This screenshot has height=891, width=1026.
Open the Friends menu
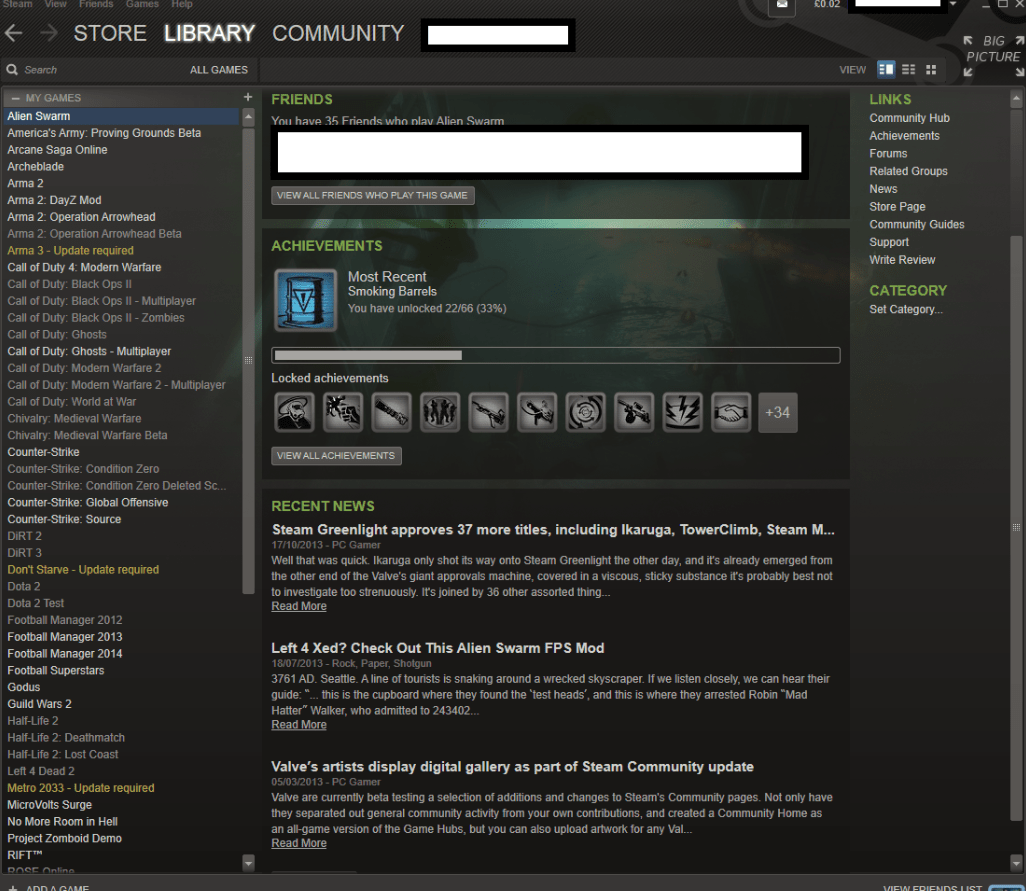(x=96, y=4)
